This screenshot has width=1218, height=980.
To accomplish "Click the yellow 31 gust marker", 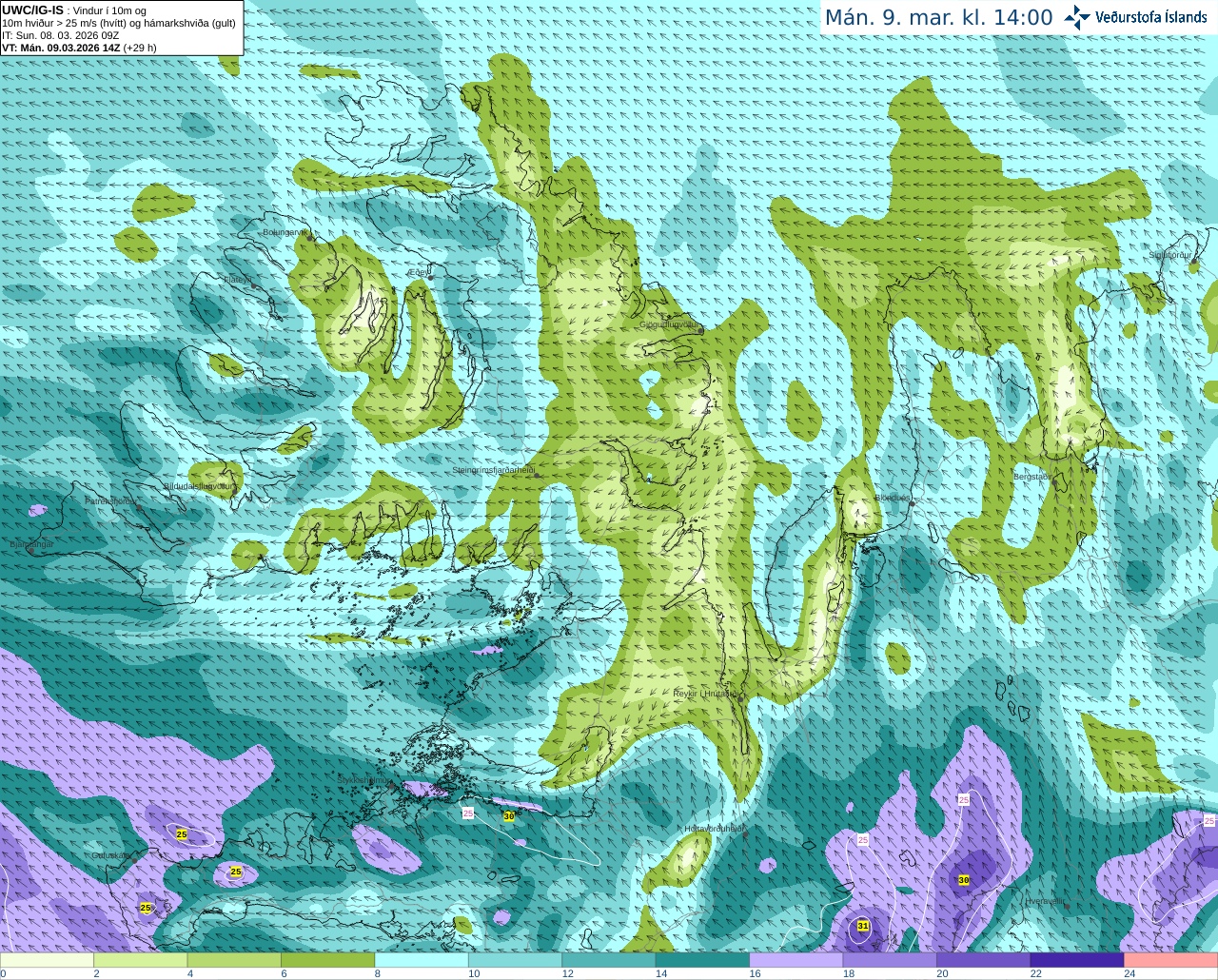I will pyautogui.click(x=863, y=926).
